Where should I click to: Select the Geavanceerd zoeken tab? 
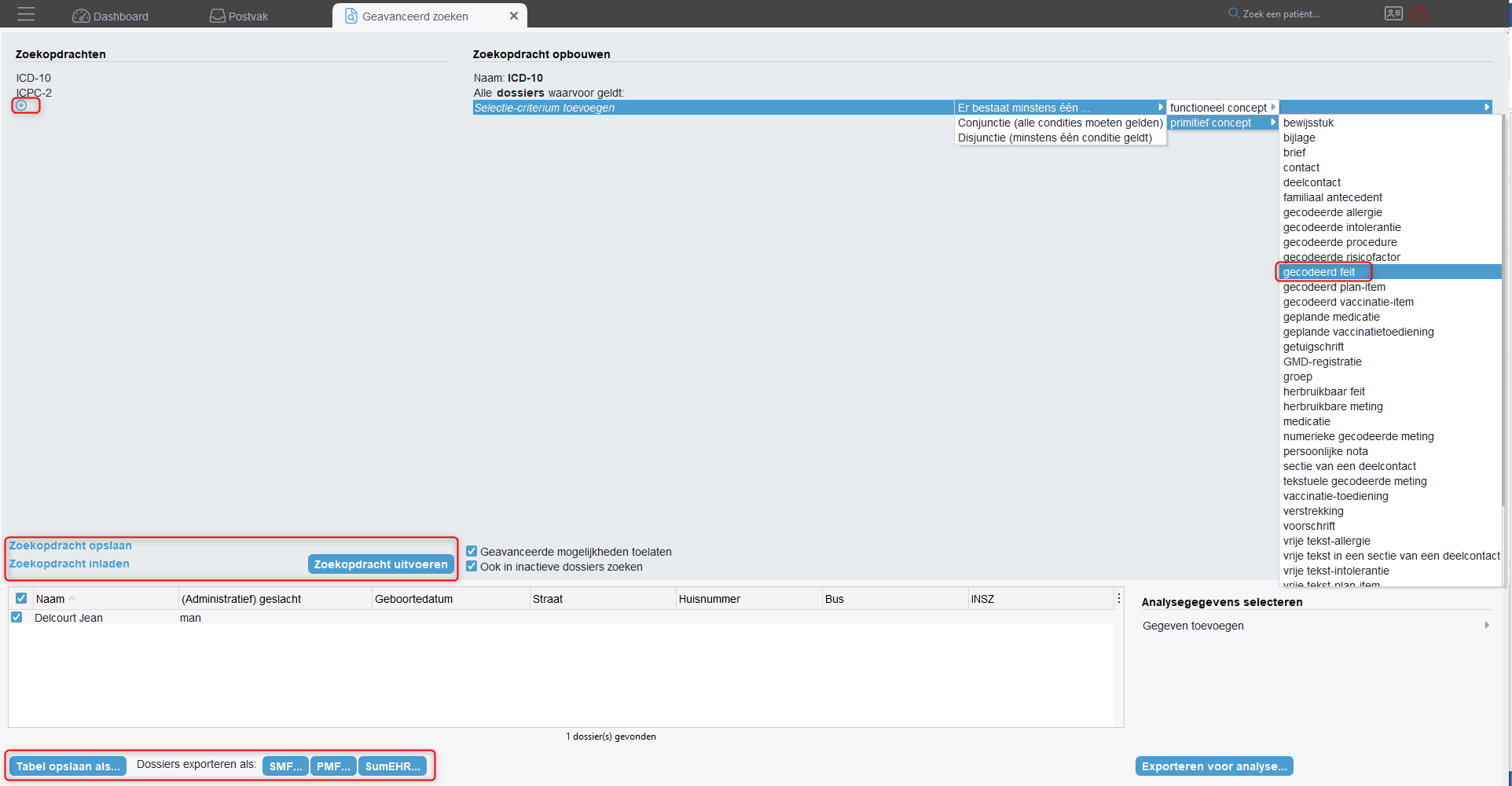430,16
